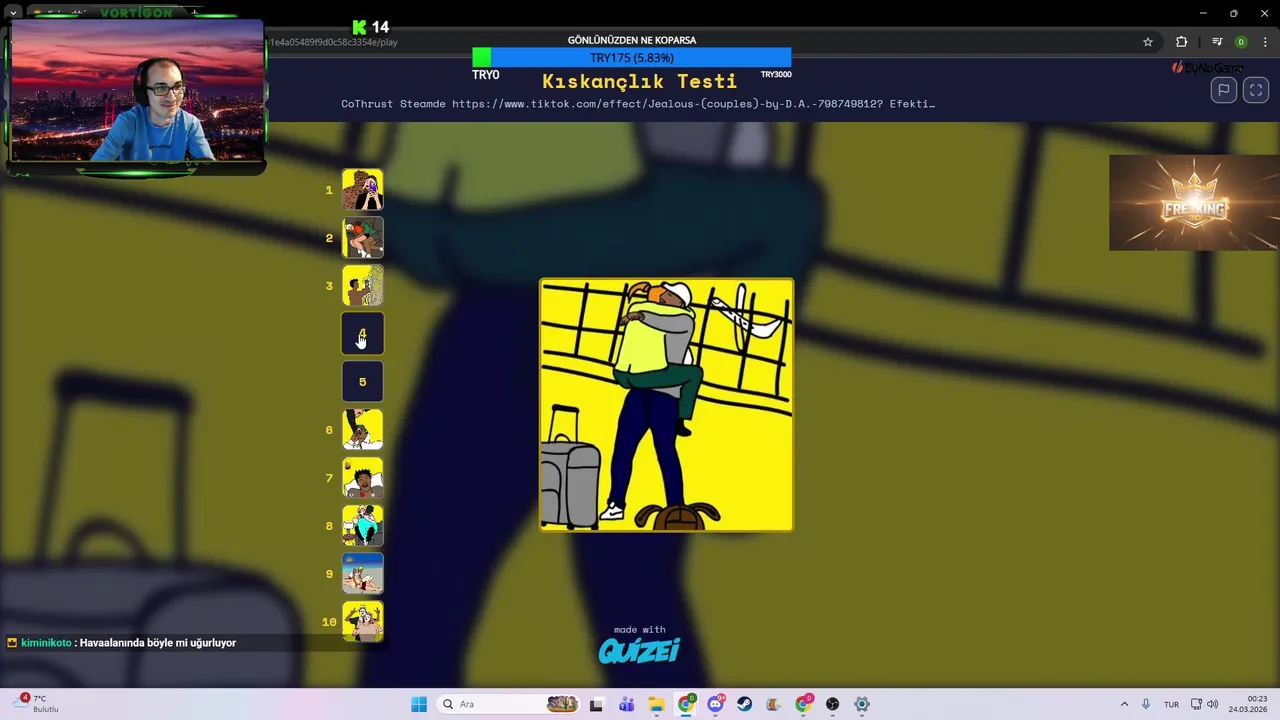
Task: Click the microphone tray icon
Action: 1146,704
